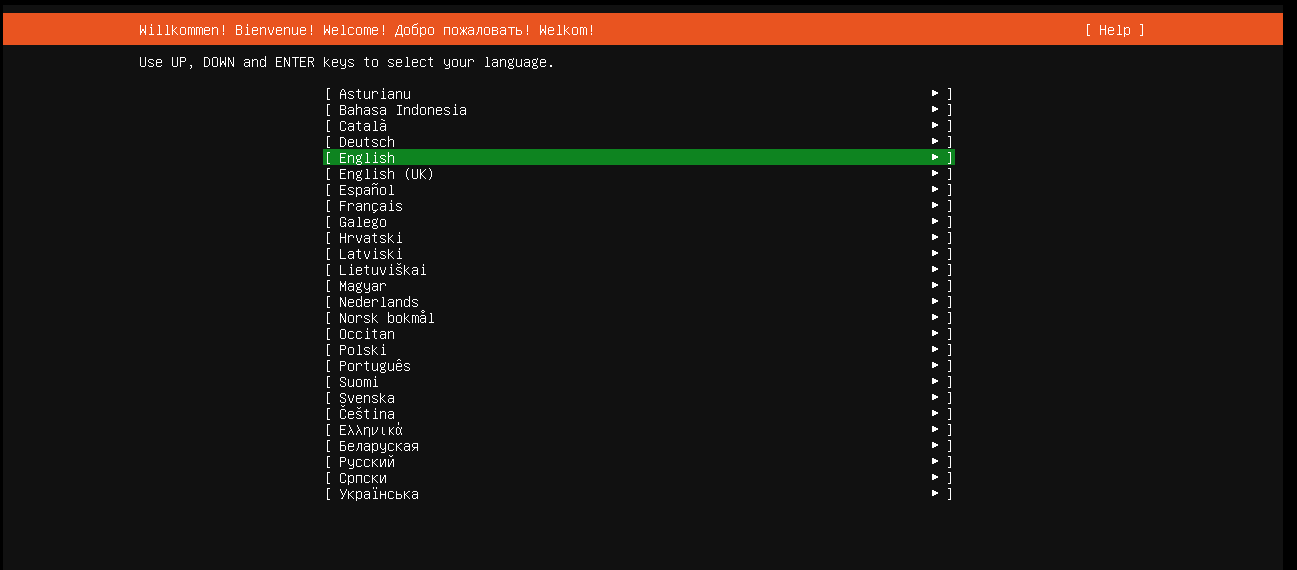Choose the highlighted English entry
The image size is (1297, 570).
point(639,158)
